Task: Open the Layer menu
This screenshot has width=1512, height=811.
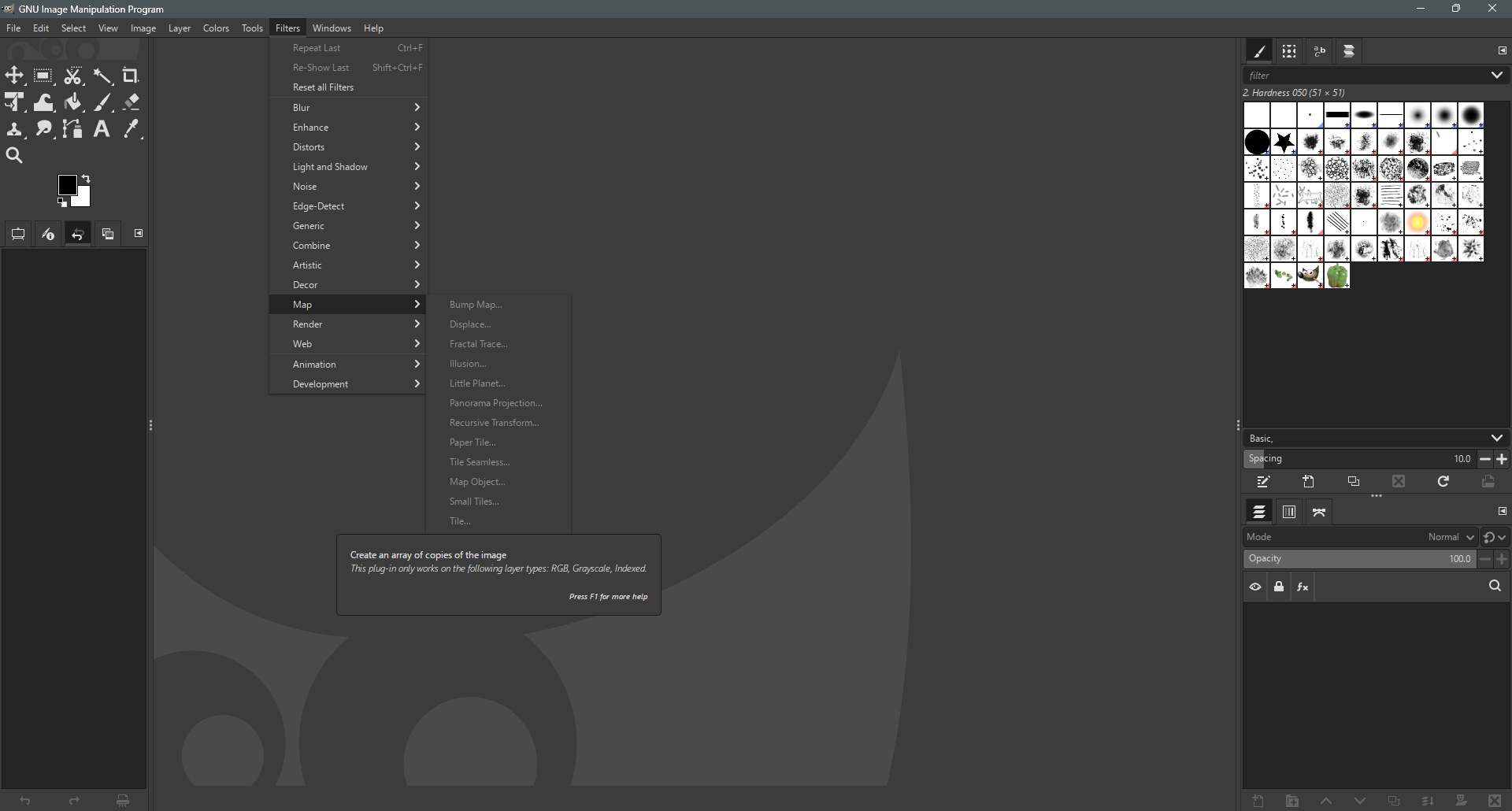Action: click(x=180, y=28)
